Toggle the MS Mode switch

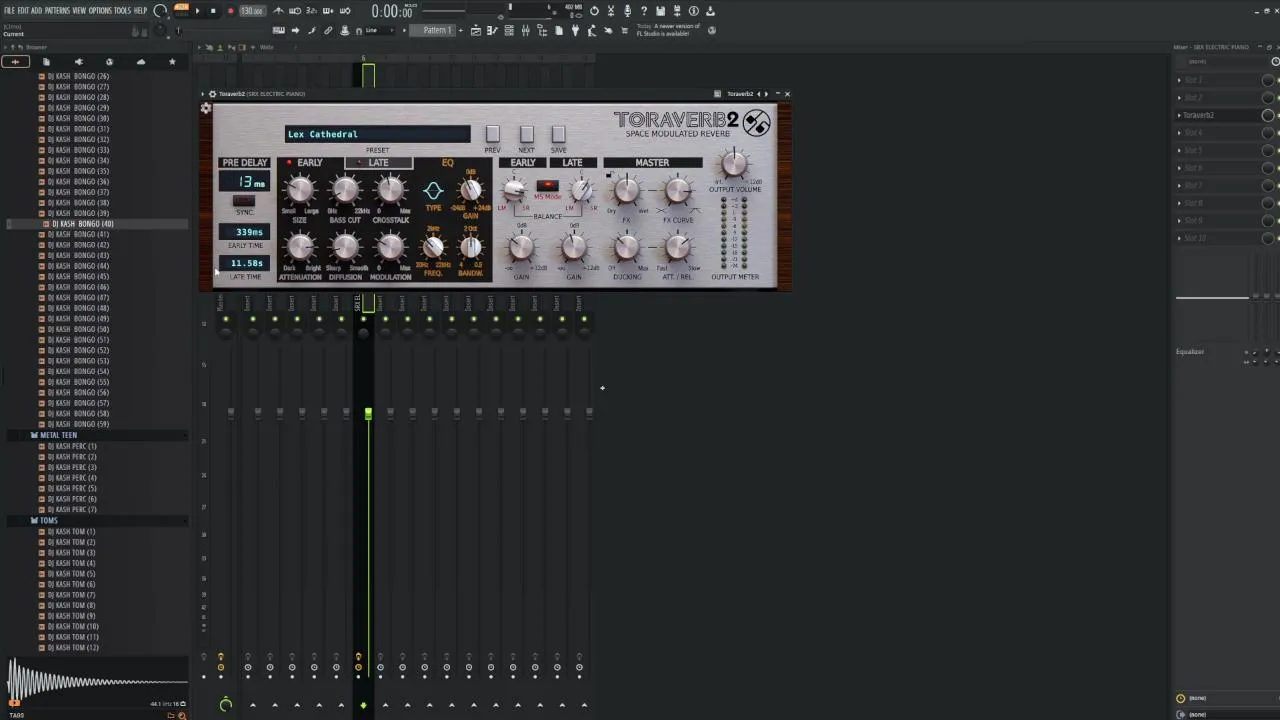tap(547, 186)
